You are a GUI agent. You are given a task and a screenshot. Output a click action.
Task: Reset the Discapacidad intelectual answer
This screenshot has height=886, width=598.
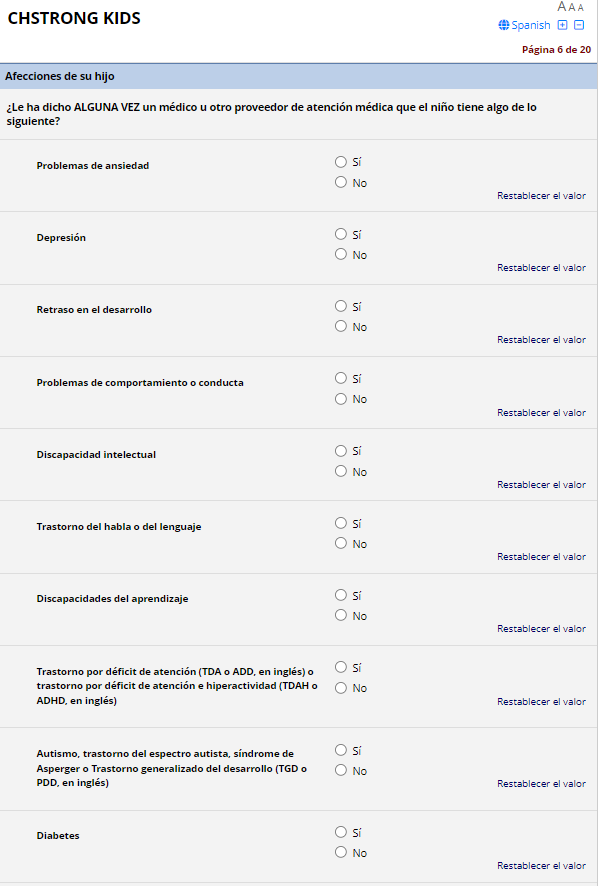click(x=541, y=484)
